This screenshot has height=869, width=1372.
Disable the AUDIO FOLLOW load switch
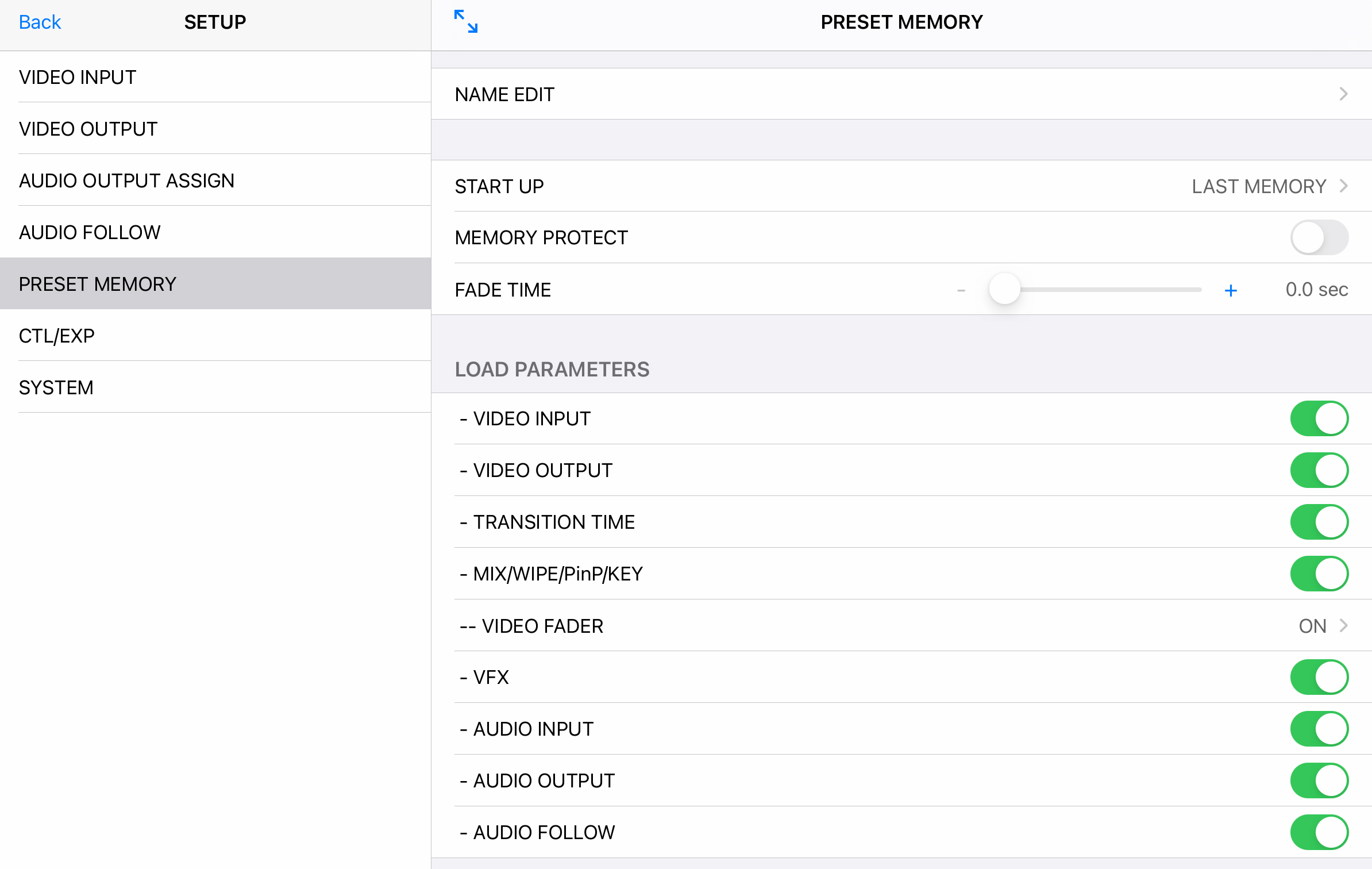(x=1319, y=832)
